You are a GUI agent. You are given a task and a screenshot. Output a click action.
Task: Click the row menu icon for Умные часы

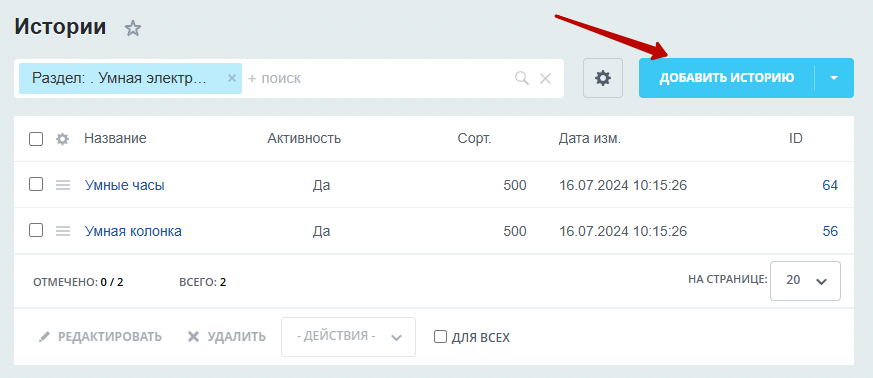63,185
